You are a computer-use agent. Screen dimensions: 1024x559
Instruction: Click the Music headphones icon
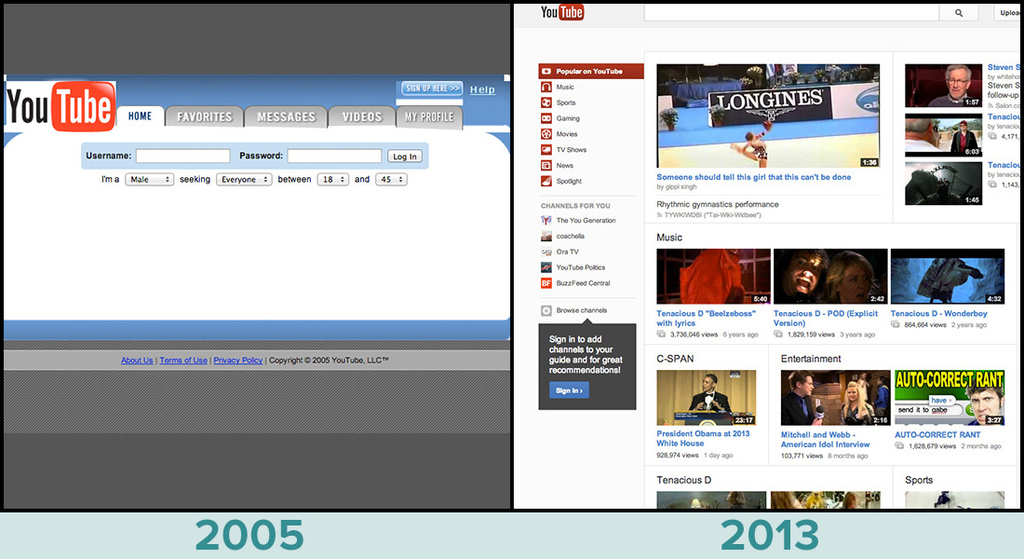pyautogui.click(x=547, y=87)
